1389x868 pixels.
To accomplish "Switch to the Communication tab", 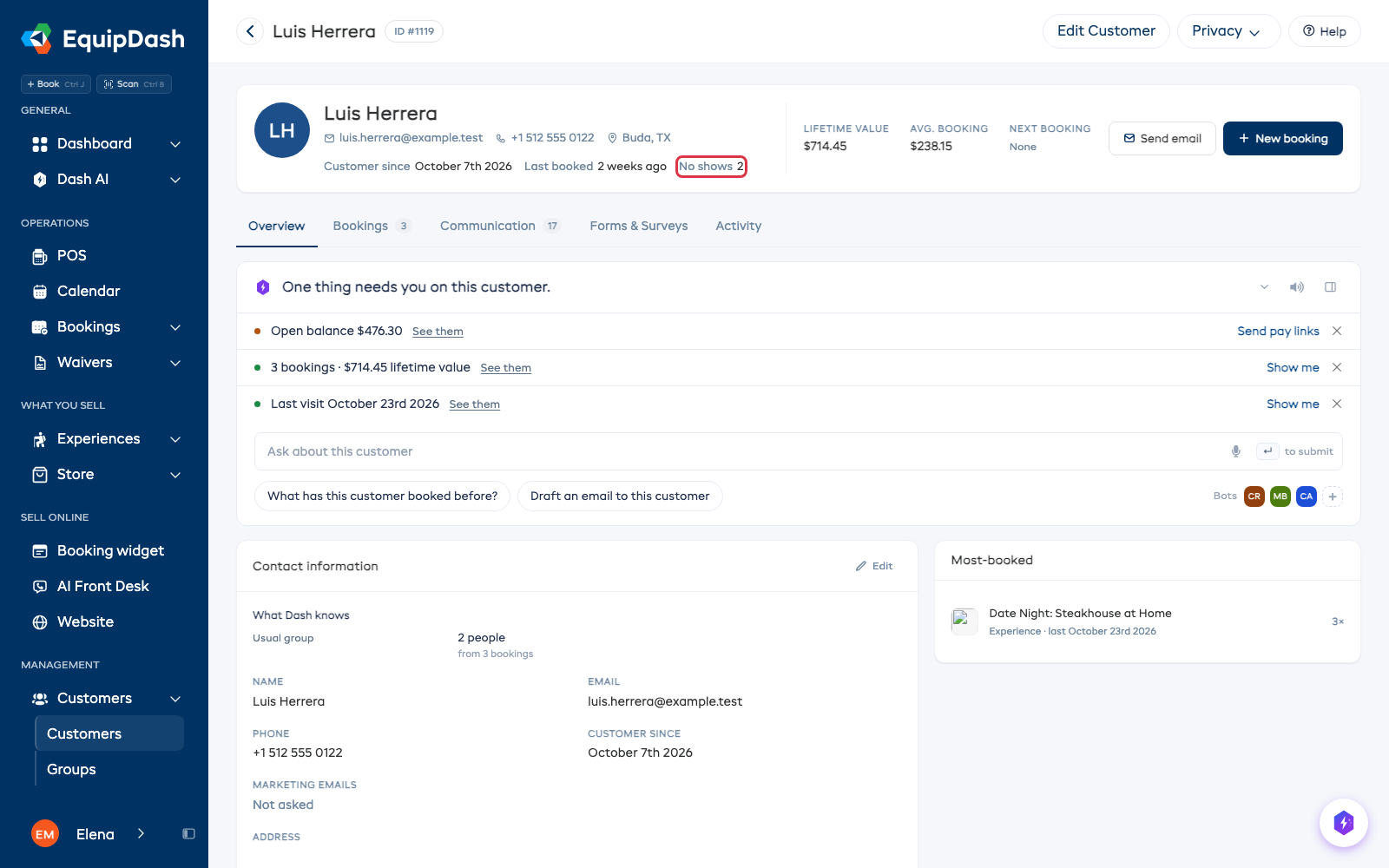I will point(499,226).
